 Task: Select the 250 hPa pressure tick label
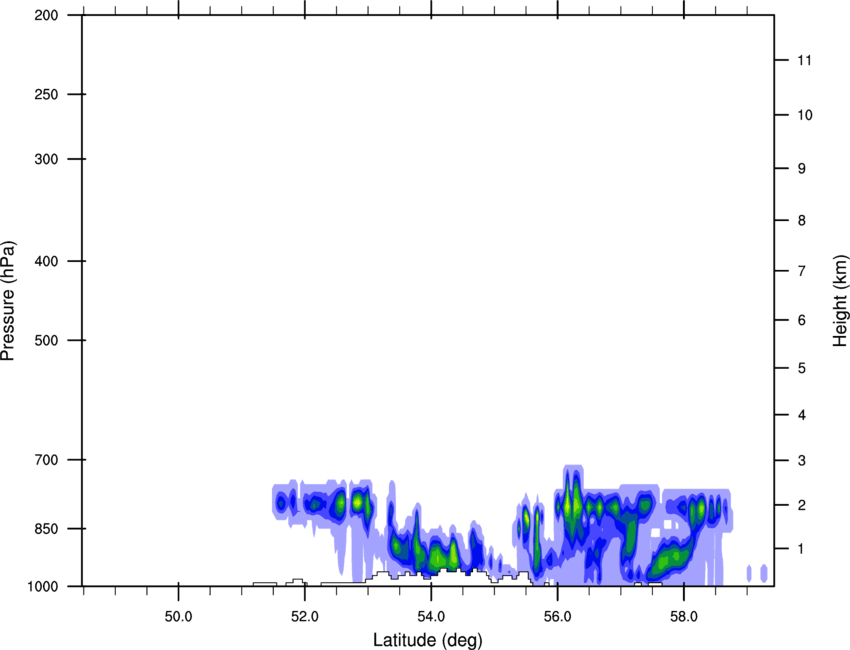click(44, 94)
